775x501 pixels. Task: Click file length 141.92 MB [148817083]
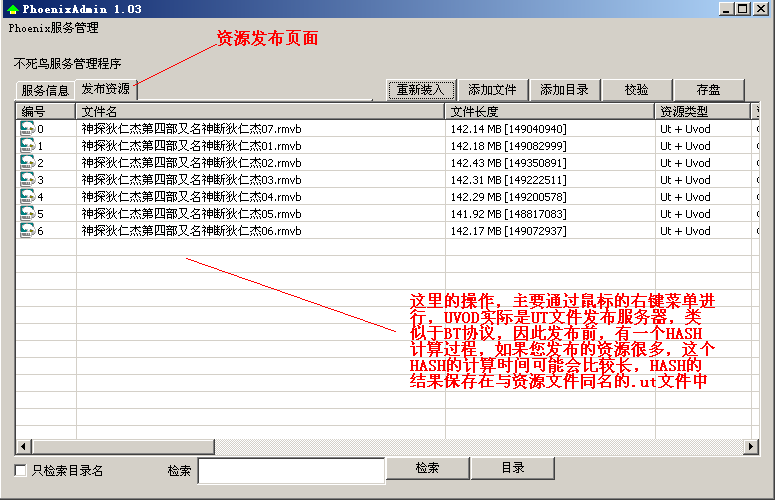click(509, 214)
